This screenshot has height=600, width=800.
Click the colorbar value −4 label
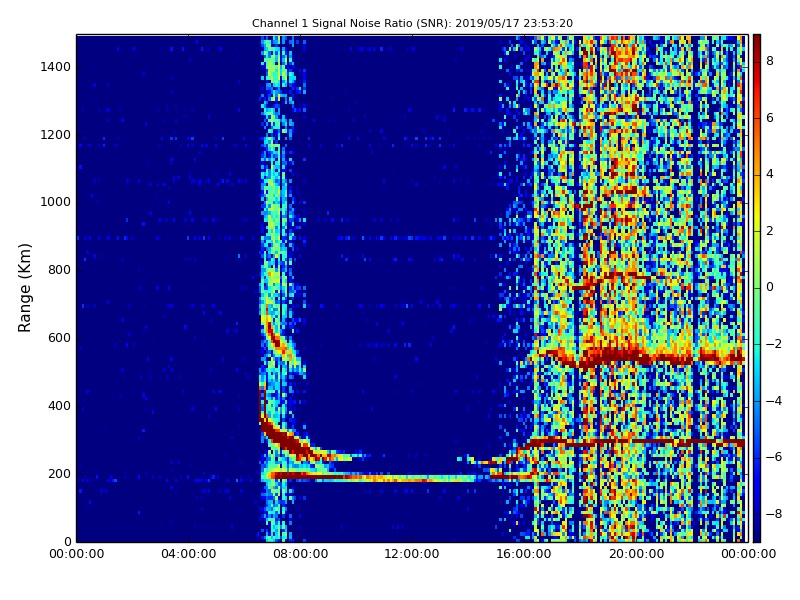click(774, 401)
